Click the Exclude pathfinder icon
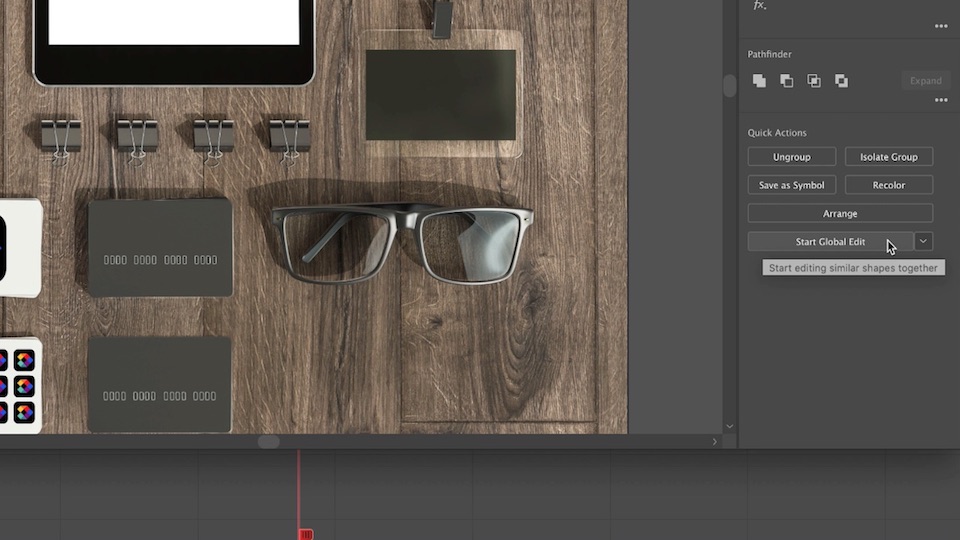This screenshot has height=540, width=960. (x=841, y=81)
